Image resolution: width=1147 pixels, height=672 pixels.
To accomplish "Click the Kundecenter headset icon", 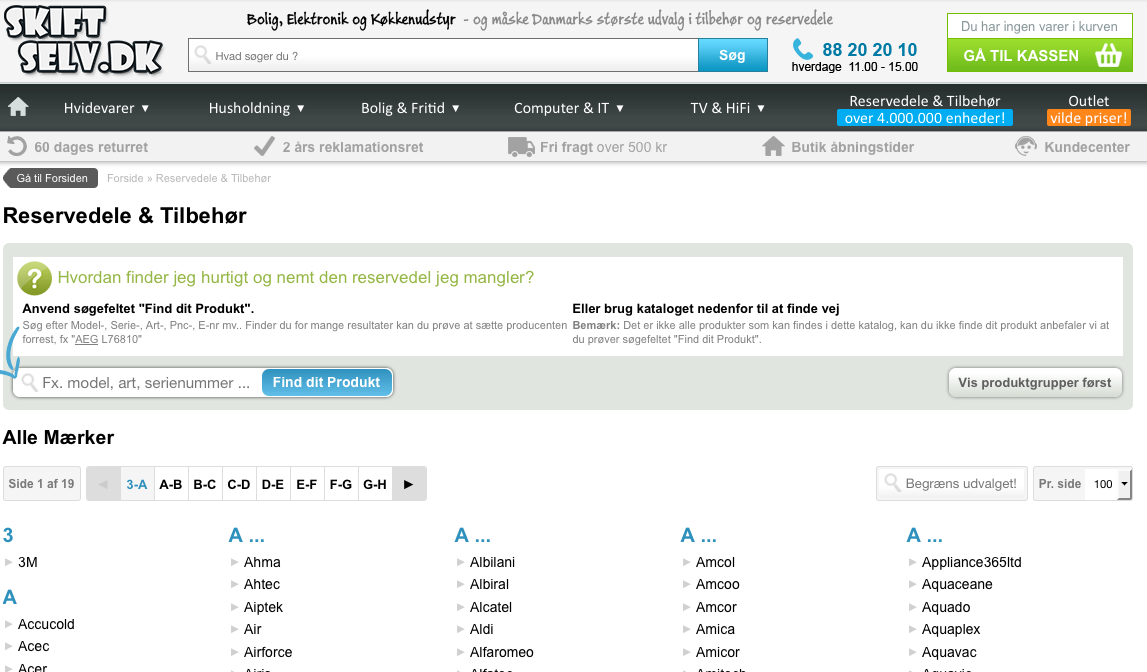I will point(1026,147).
